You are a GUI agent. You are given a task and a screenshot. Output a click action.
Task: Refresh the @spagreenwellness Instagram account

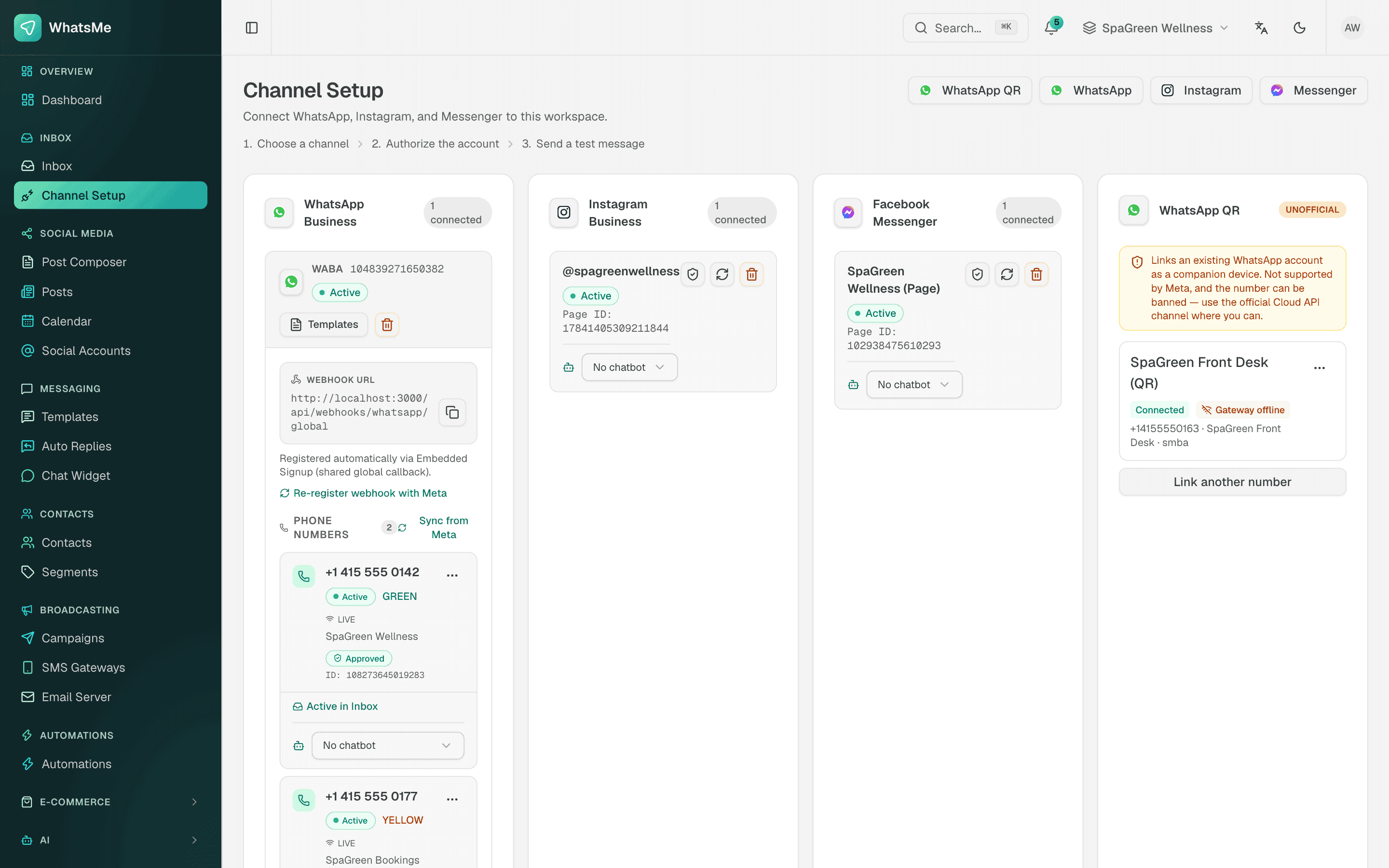pos(722,274)
